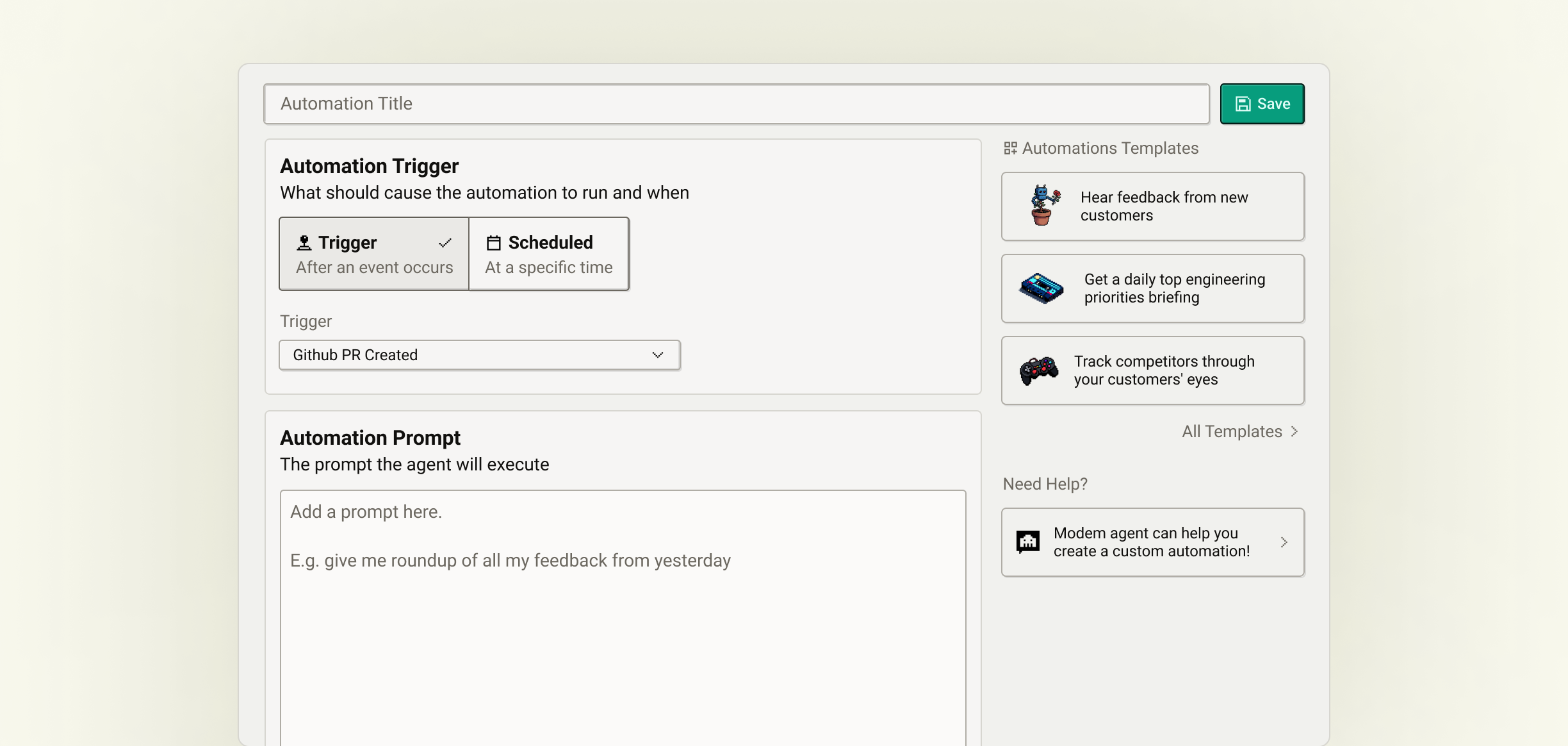Click the Automation Trigger heading
Image resolution: width=1568 pixels, height=746 pixels.
click(x=370, y=166)
